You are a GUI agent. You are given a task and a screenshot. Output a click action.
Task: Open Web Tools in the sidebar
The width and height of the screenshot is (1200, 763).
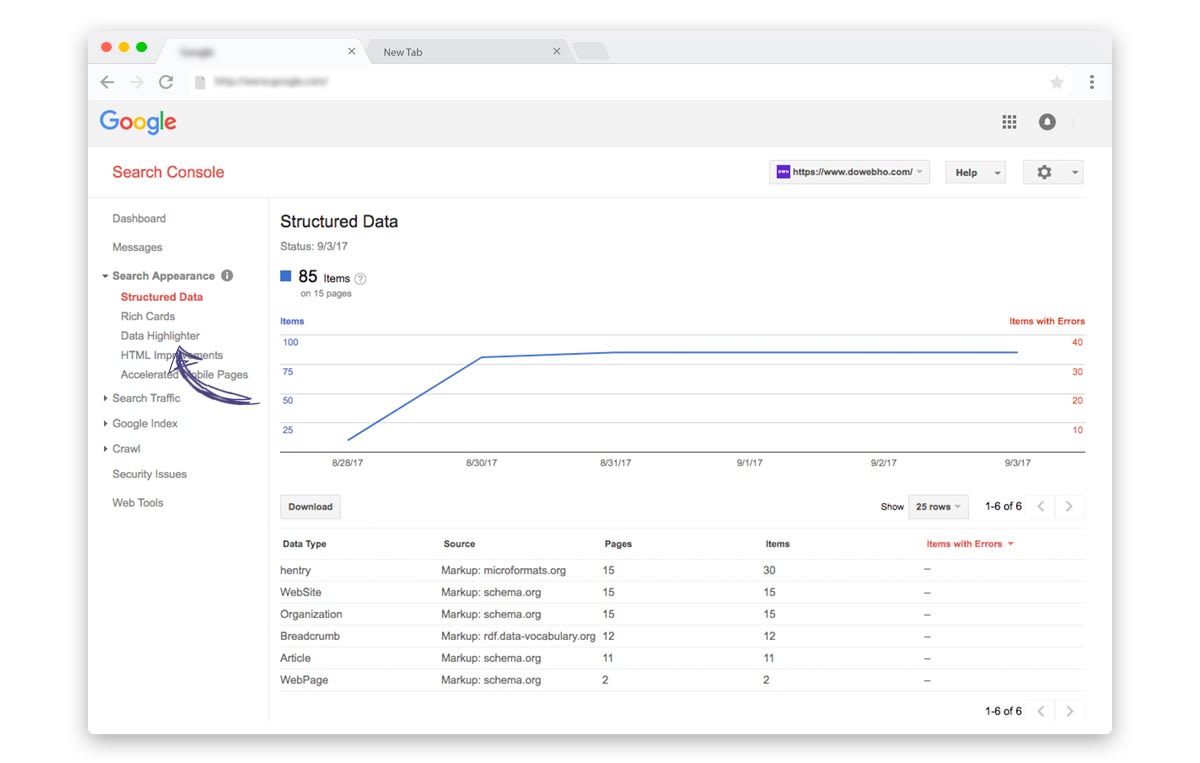(x=138, y=503)
